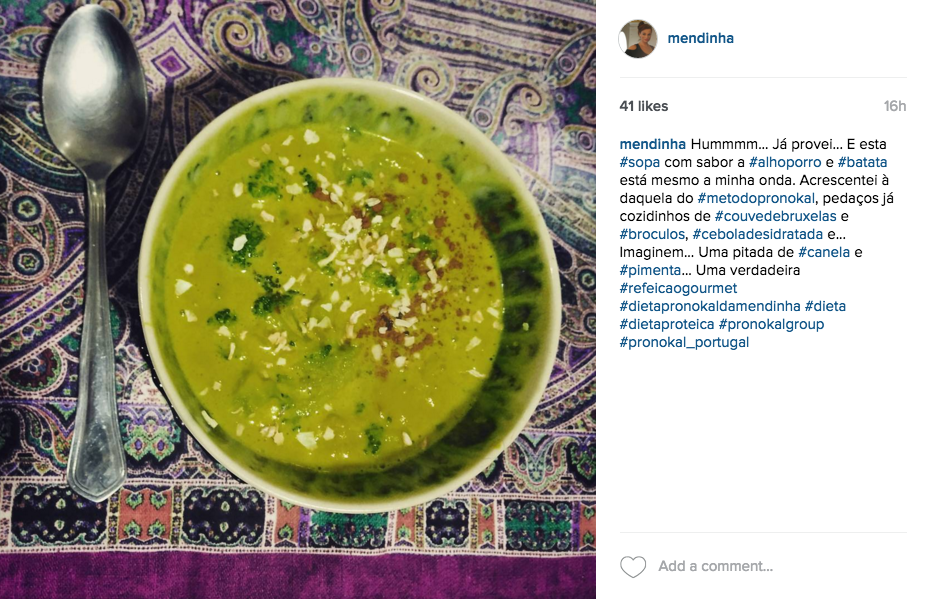The height and width of the screenshot is (599, 928).
Task: Open the #couvedebruxelas hashtag
Action: click(775, 216)
